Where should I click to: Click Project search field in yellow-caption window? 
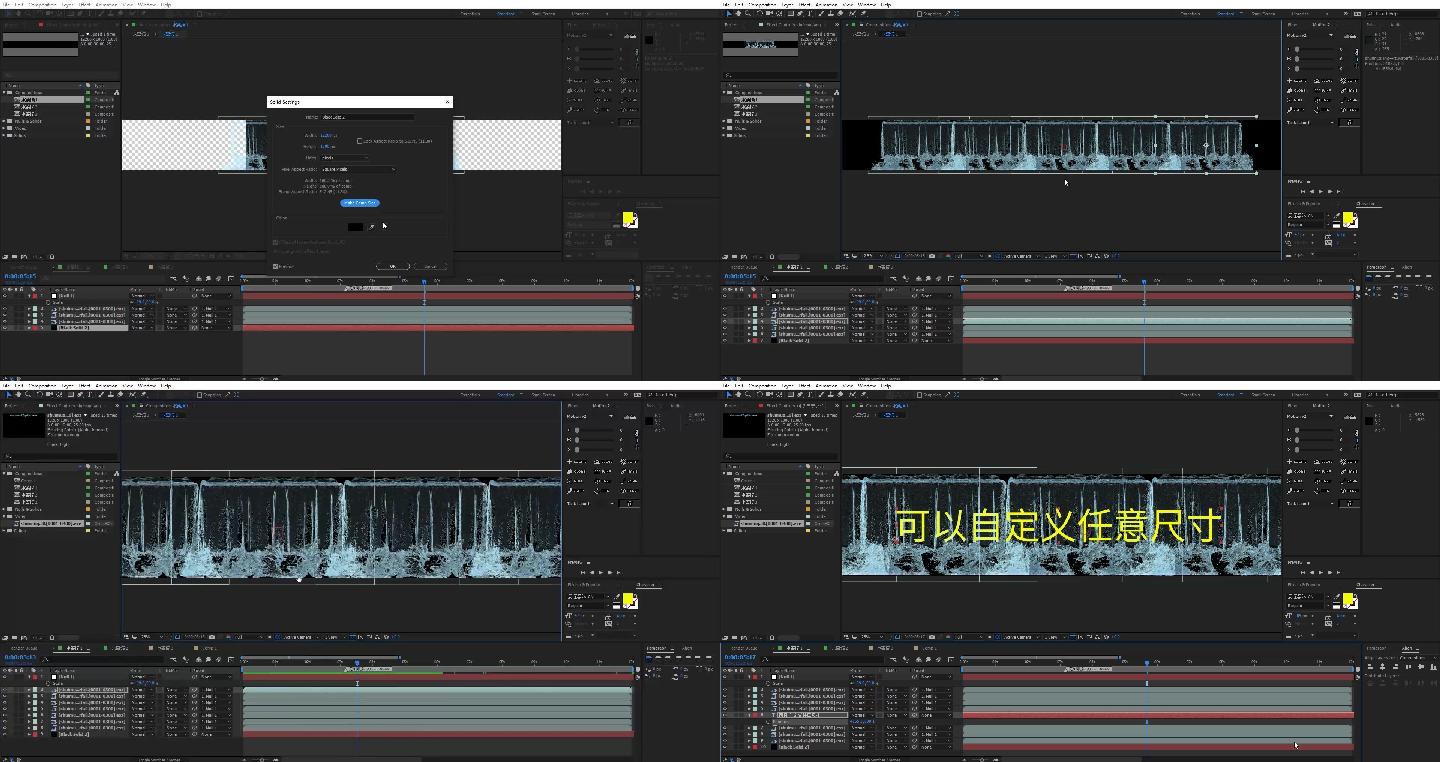pyautogui.click(x=781, y=455)
